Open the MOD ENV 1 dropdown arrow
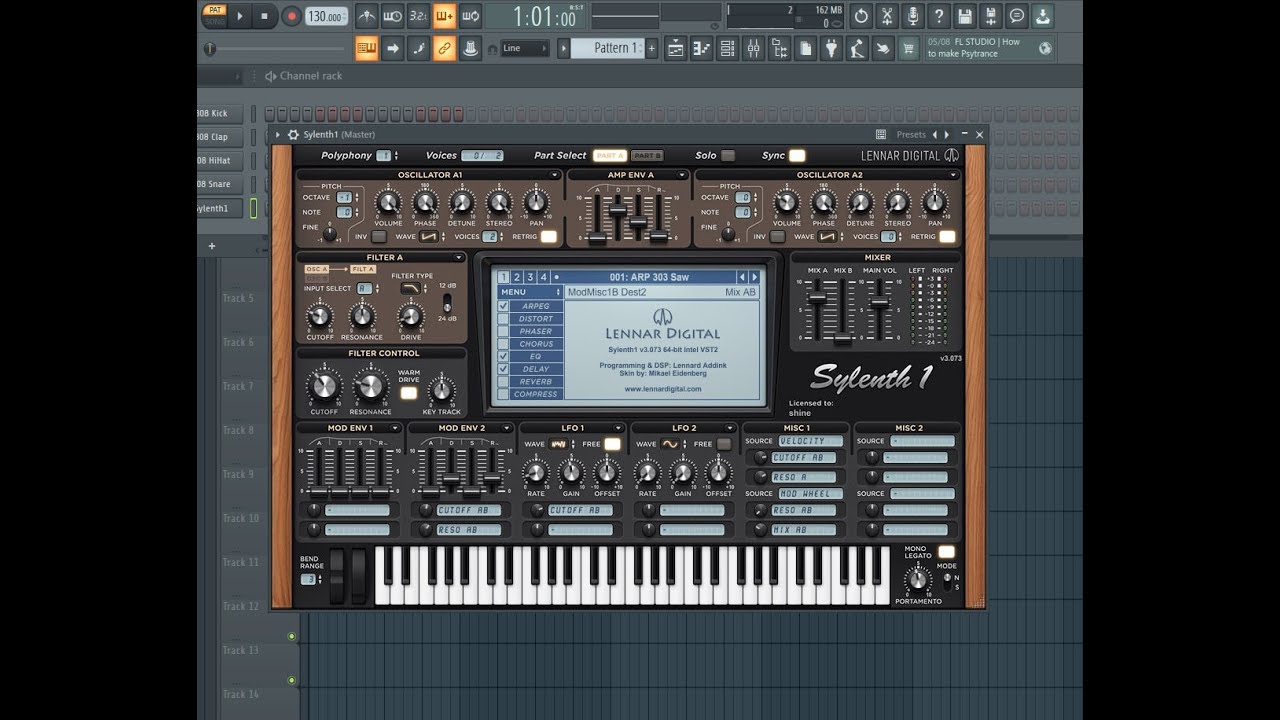 395,428
